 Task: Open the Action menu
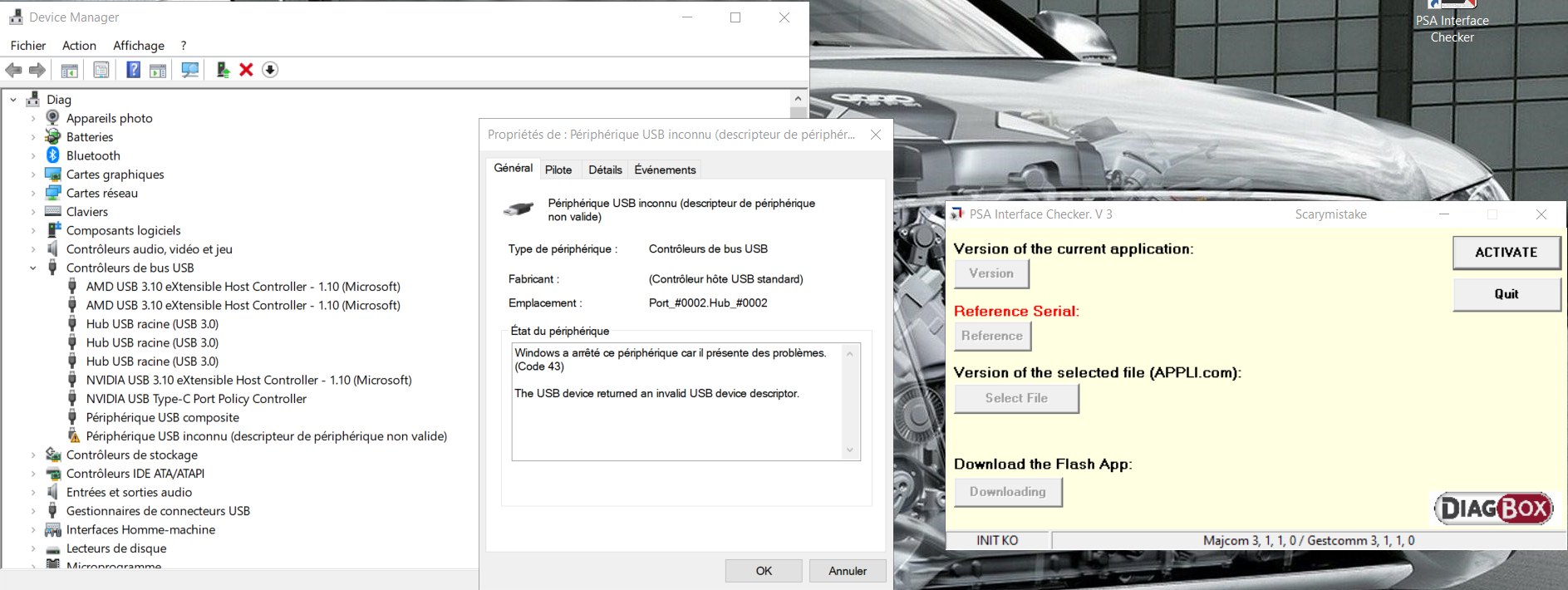click(x=79, y=46)
